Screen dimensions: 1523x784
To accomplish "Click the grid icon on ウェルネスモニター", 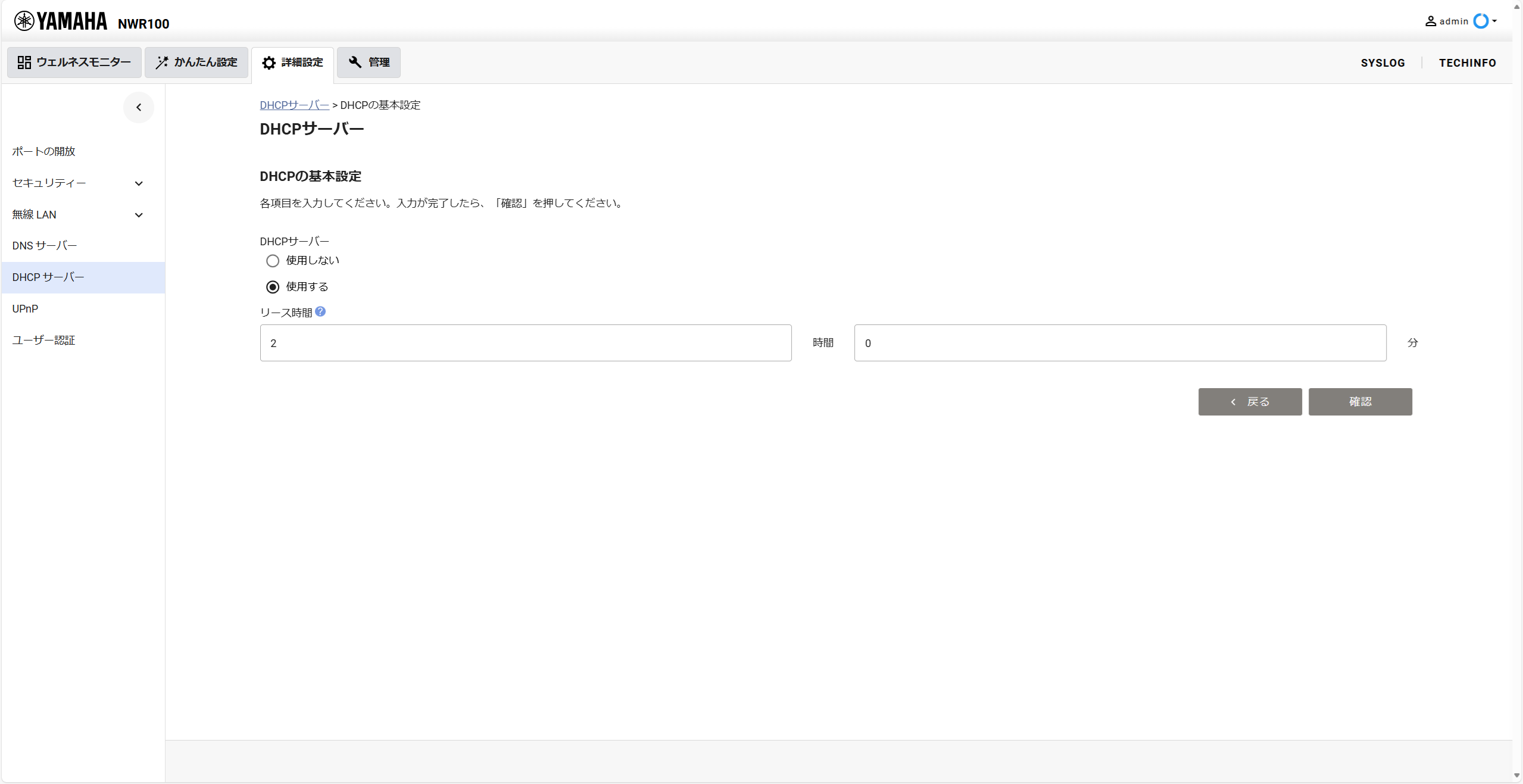I will (24, 62).
